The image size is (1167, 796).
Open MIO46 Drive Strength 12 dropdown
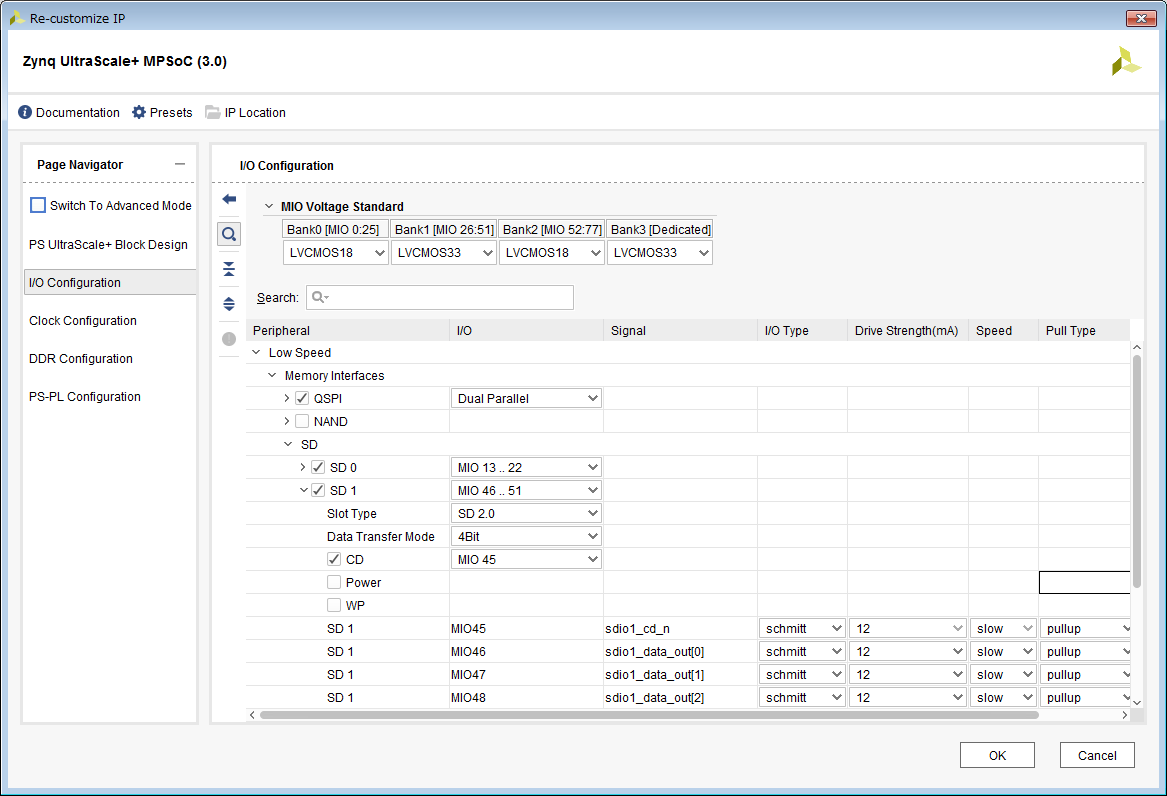(x=908, y=652)
